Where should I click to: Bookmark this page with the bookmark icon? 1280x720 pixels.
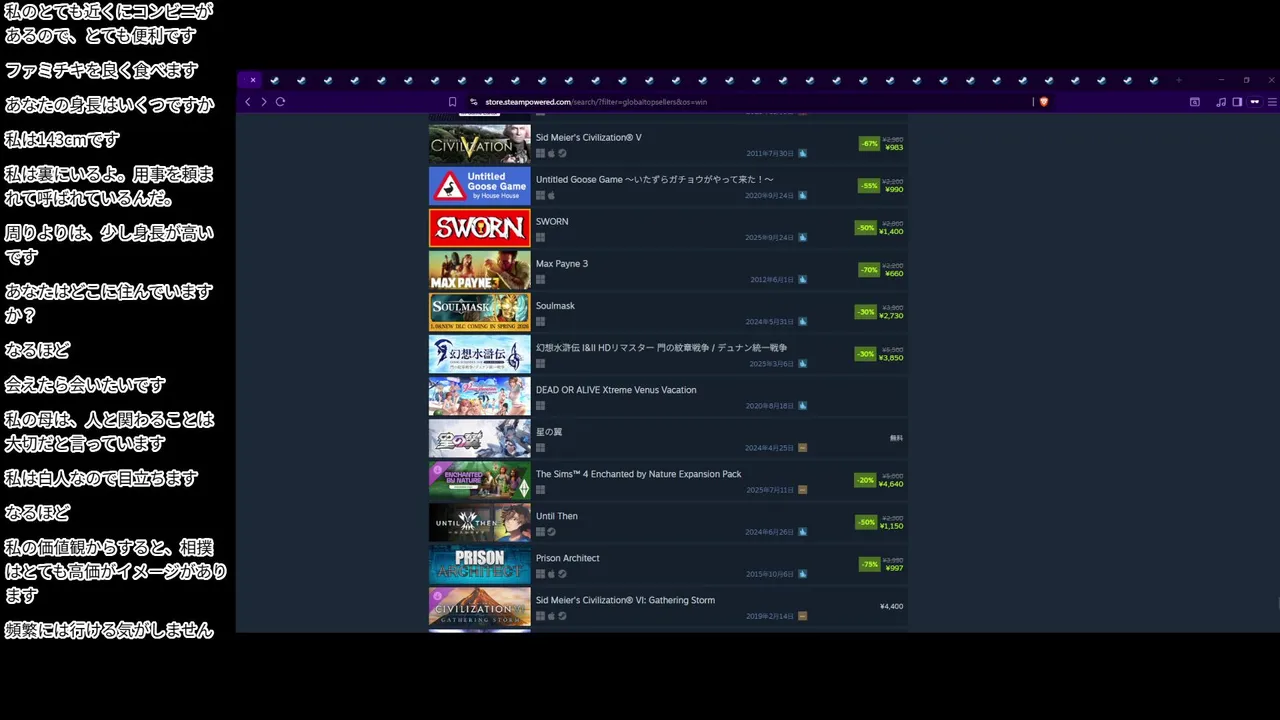click(452, 102)
